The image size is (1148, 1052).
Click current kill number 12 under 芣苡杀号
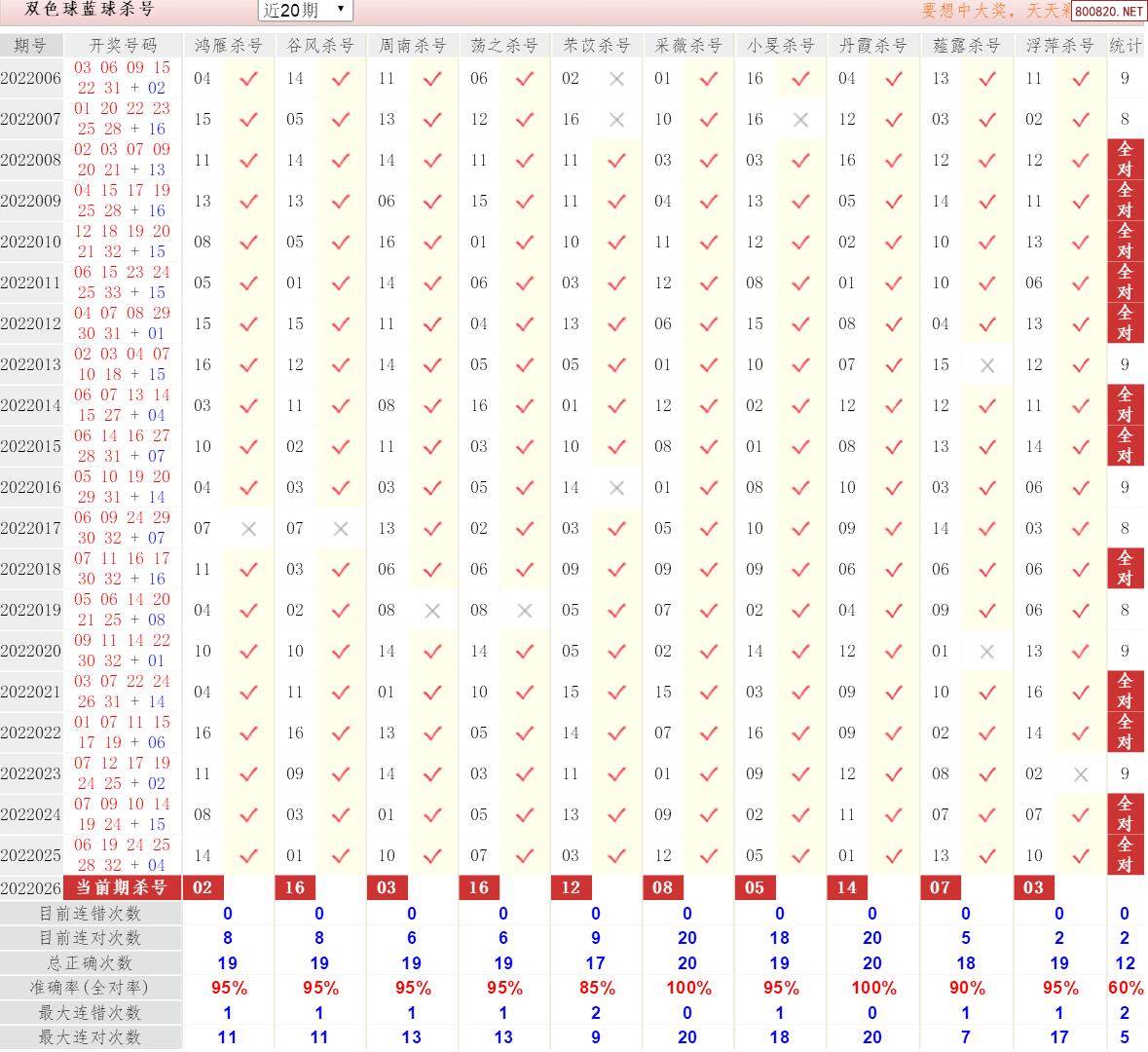pos(571,888)
